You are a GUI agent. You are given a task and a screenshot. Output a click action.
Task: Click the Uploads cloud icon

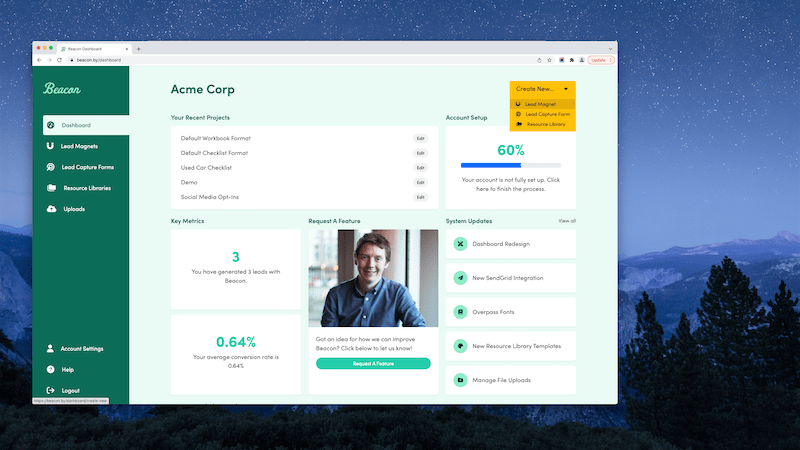pos(51,209)
